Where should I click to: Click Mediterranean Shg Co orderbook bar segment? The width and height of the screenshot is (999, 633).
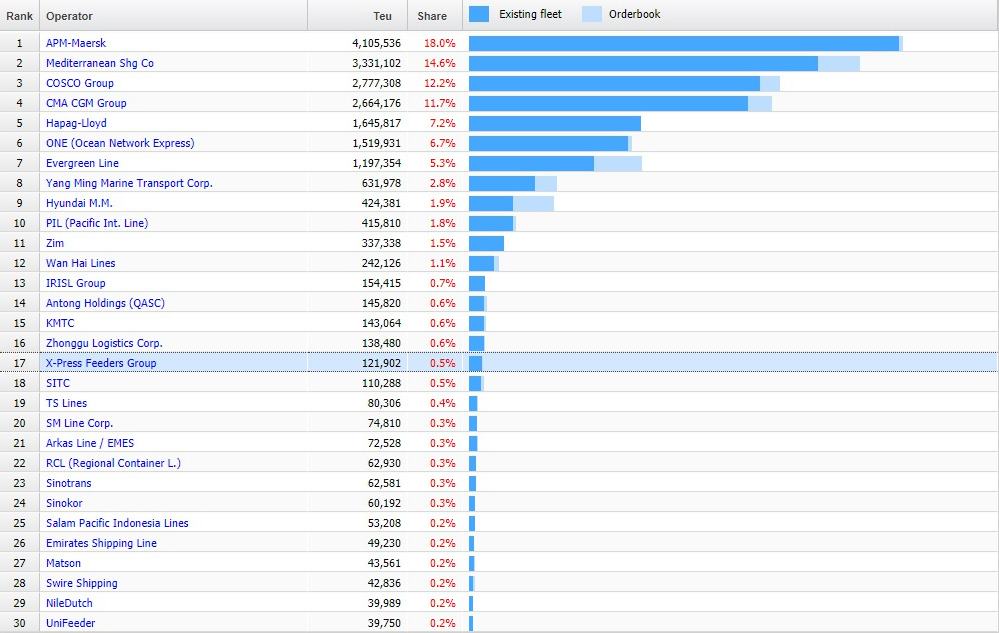click(839, 64)
